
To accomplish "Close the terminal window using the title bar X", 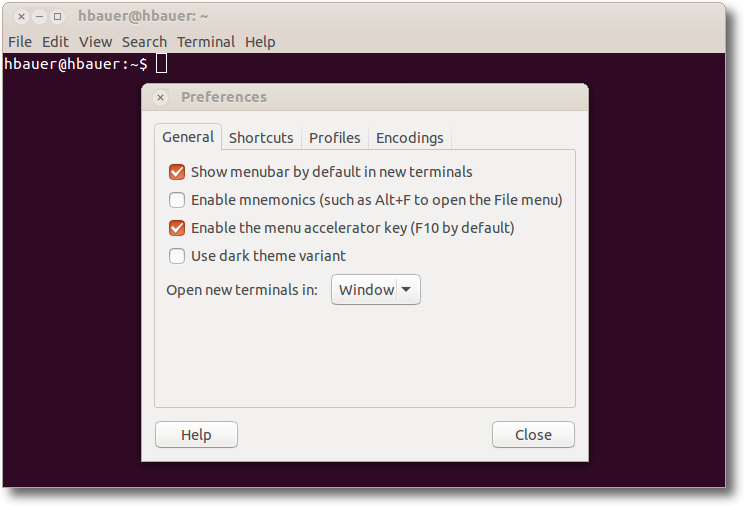I will [x=21, y=17].
